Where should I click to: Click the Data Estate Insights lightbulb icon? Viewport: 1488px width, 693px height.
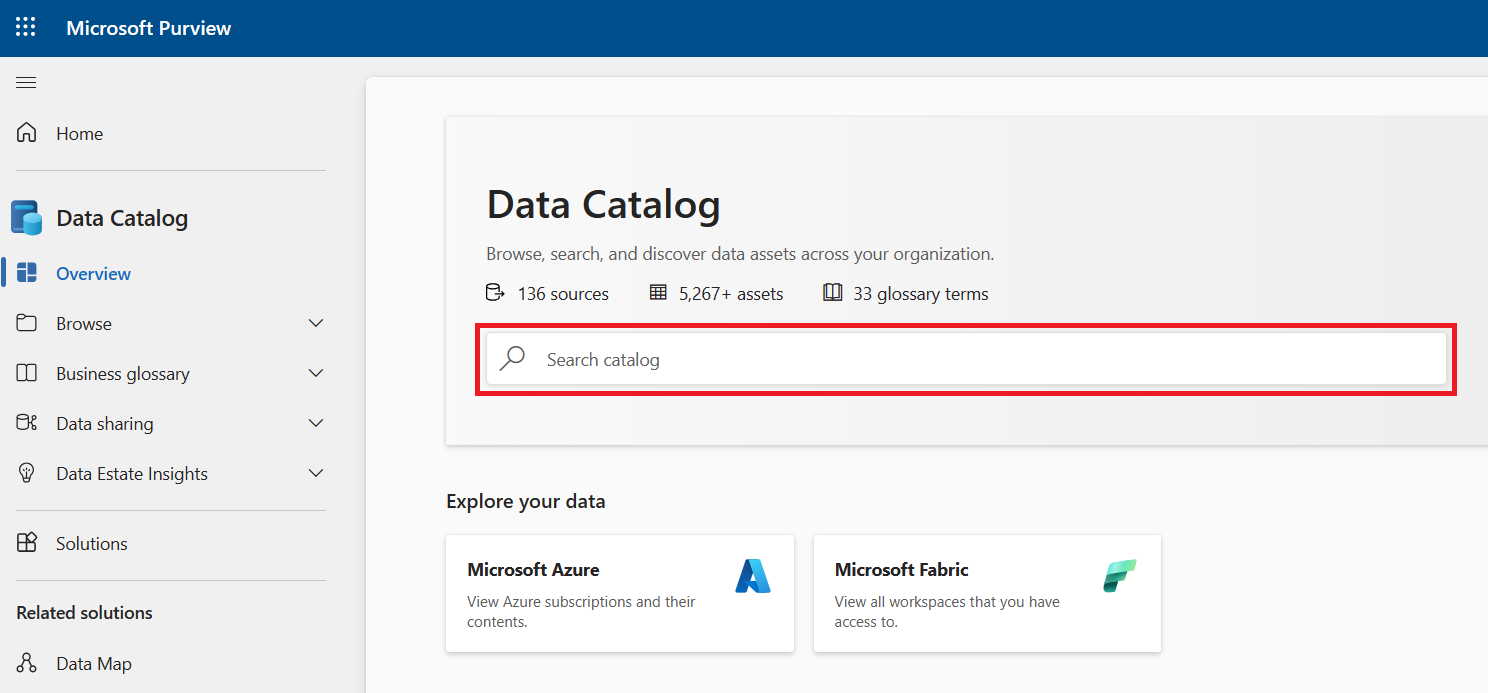pos(27,473)
